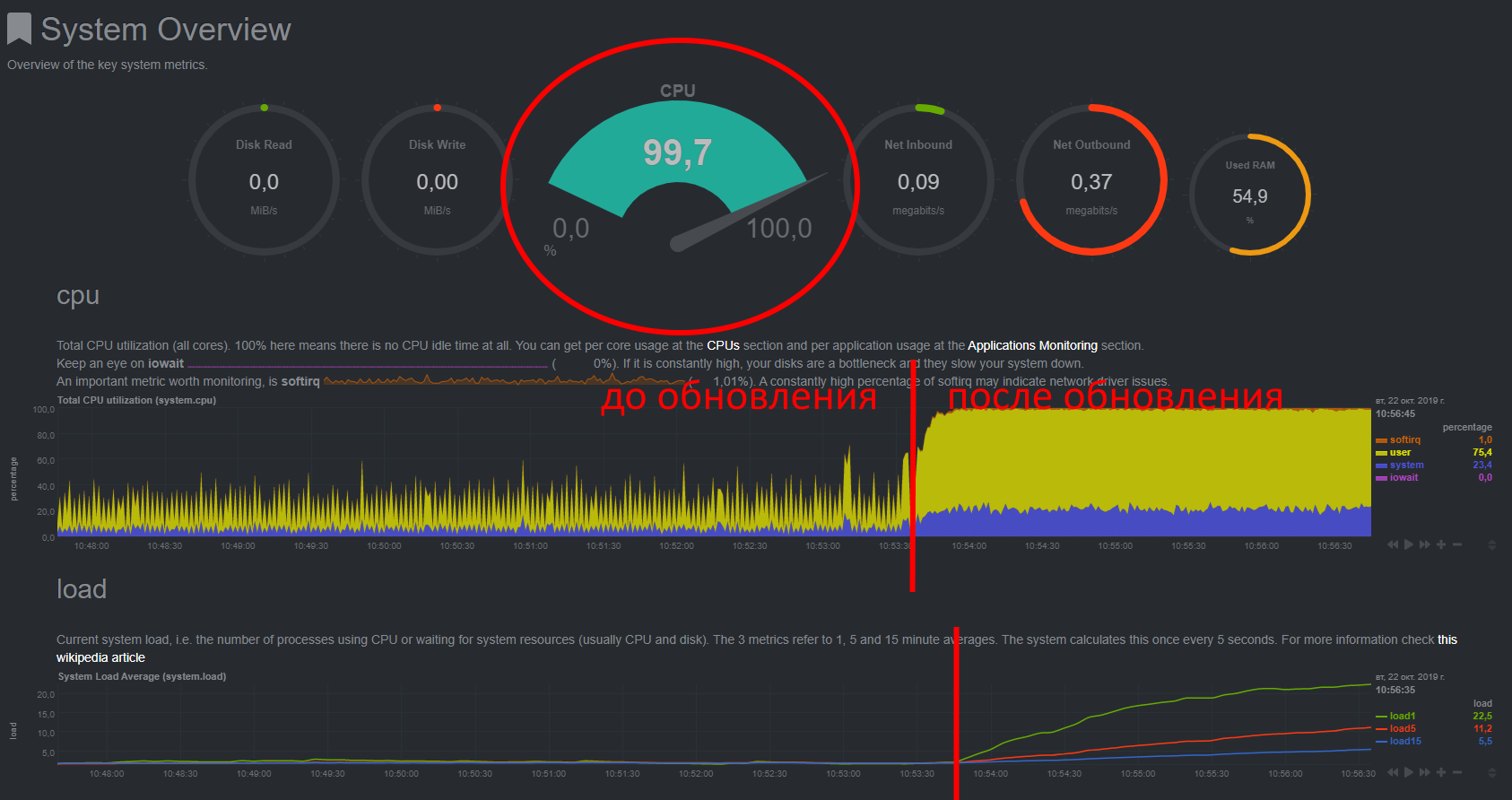Viewport: 1512px width, 800px height.
Task: Fast-forward the System Load Average chart
Action: 1425,772
